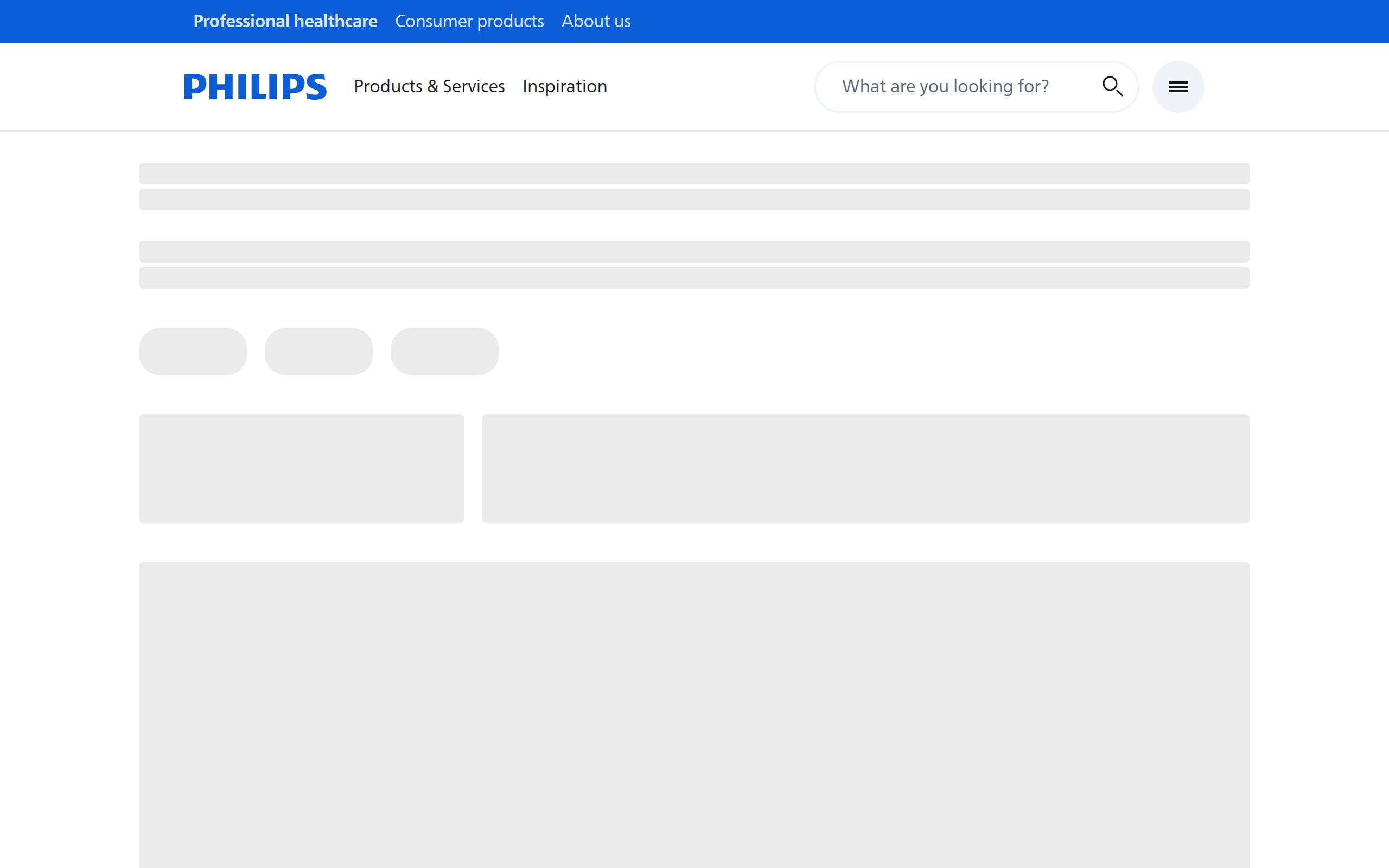This screenshot has width=1389, height=868.
Task: Open the Inspiration menu
Action: tap(564, 87)
